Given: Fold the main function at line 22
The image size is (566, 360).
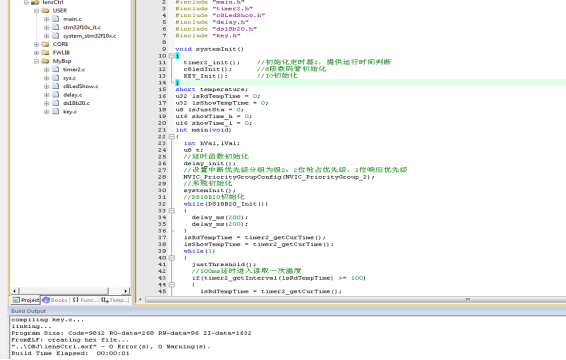Looking at the screenshot, I should pyautogui.click(x=172, y=136).
